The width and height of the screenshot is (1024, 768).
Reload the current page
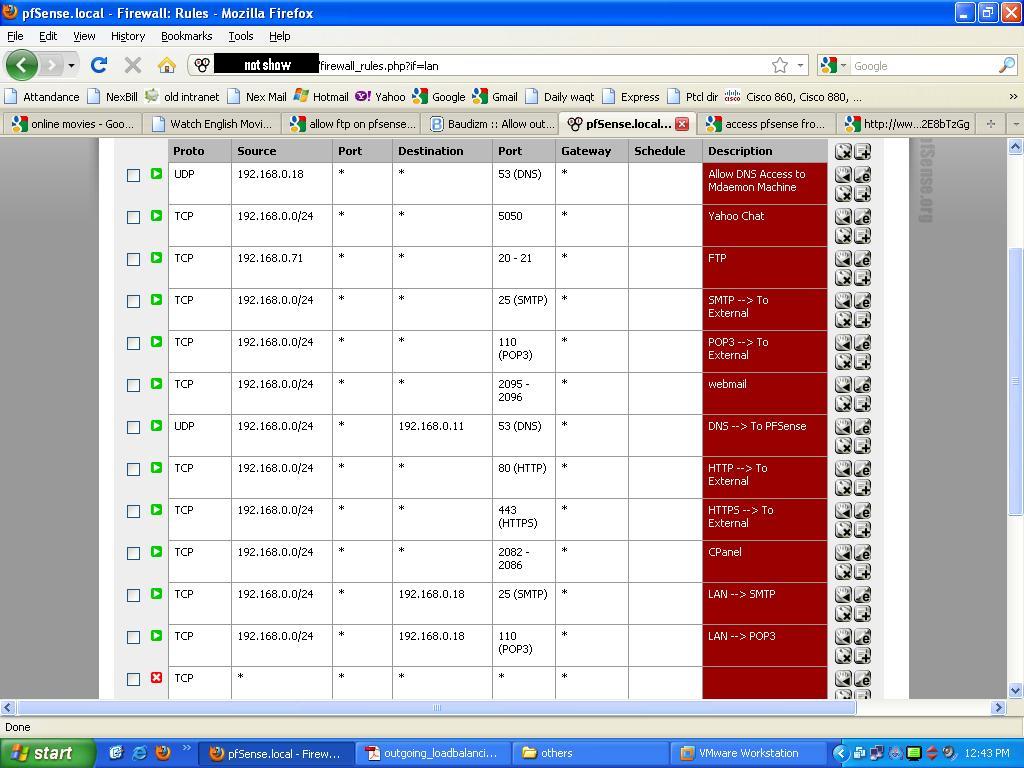pyautogui.click(x=99, y=65)
